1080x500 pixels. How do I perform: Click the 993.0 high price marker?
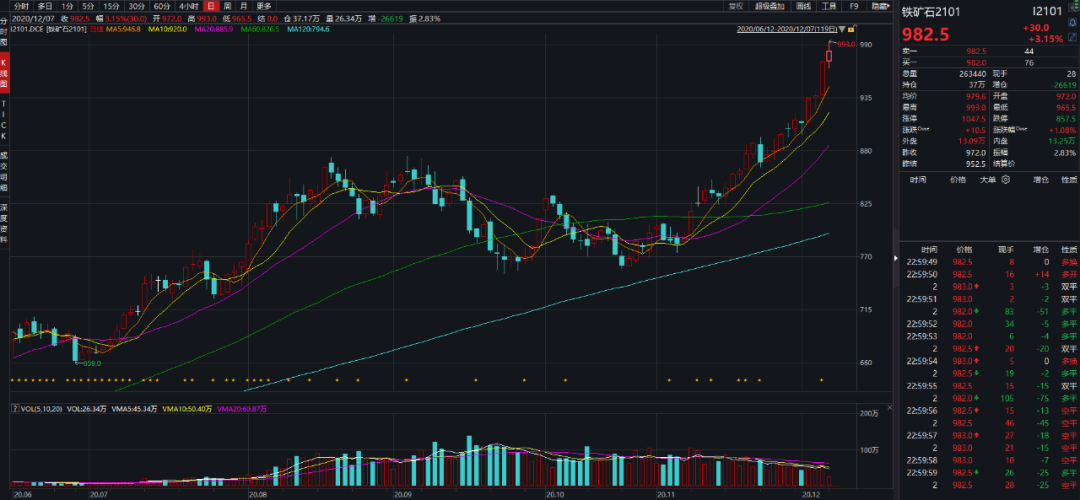(846, 43)
